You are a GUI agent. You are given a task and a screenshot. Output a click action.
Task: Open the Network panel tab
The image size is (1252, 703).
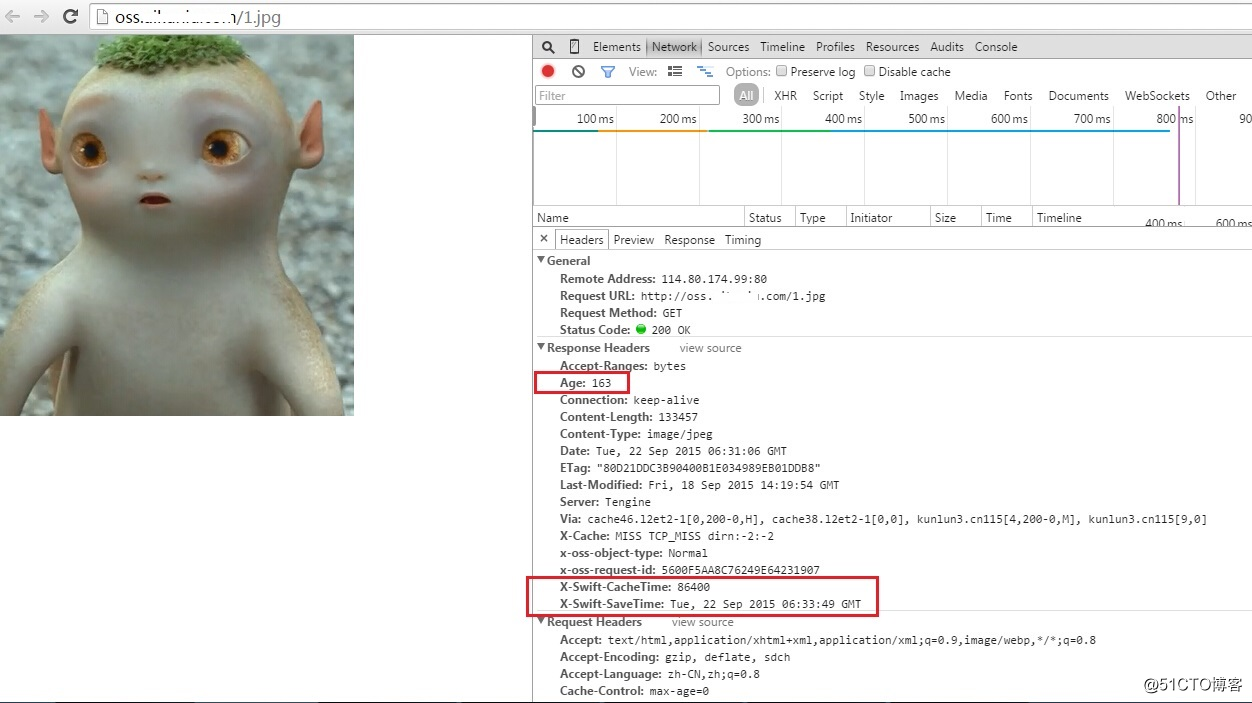pyautogui.click(x=674, y=47)
